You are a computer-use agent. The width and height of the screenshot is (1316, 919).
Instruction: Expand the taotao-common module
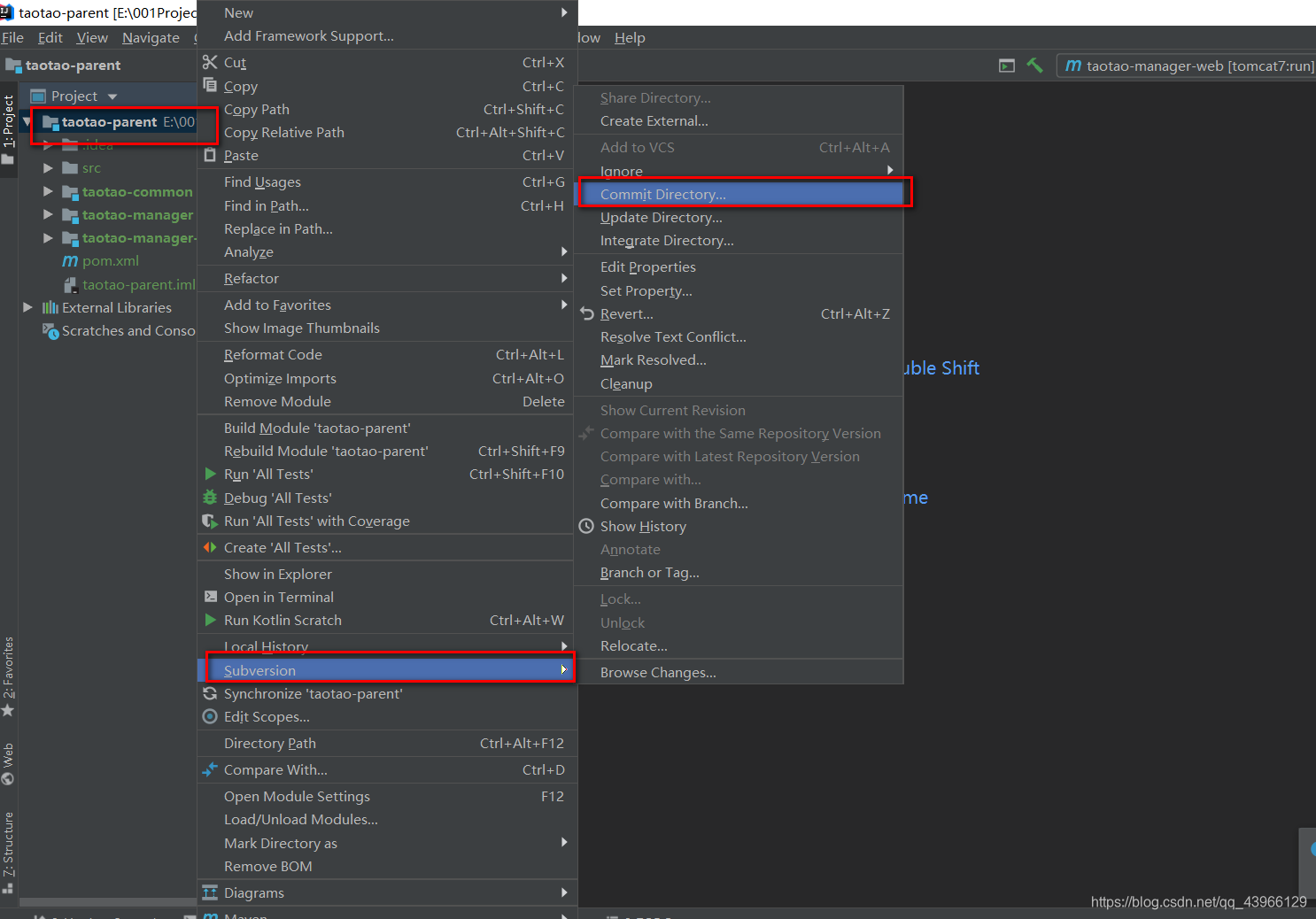coord(48,190)
